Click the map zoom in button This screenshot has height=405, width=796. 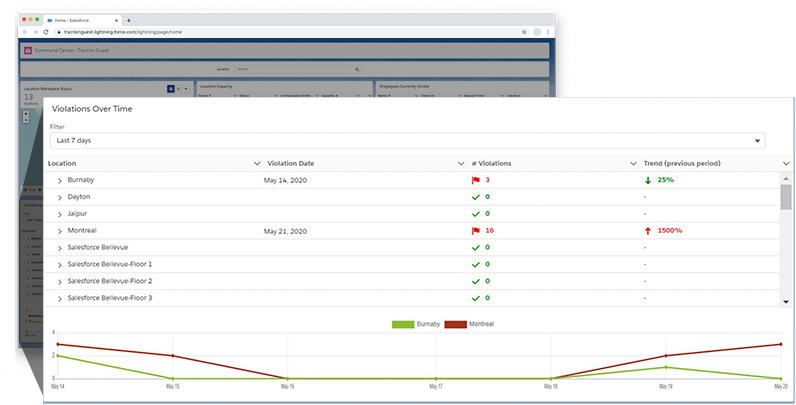pos(26,114)
